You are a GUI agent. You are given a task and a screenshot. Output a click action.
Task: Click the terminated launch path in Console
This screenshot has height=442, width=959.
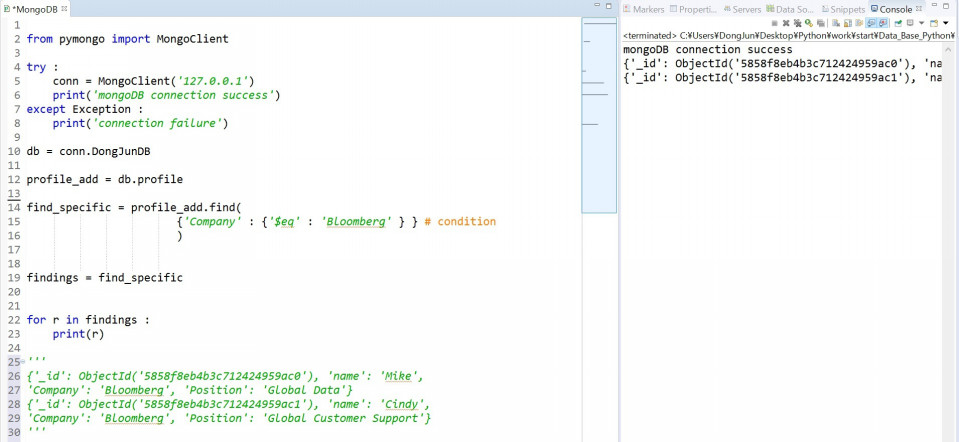point(788,35)
